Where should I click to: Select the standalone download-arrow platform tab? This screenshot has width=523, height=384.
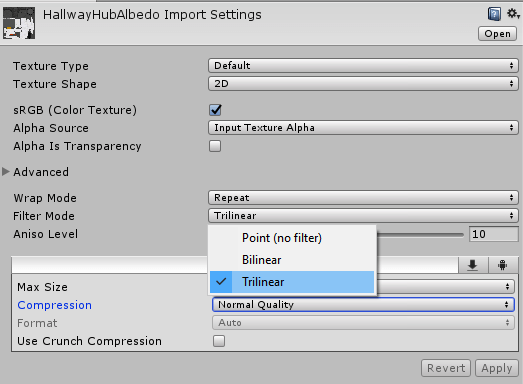(473, 265)
